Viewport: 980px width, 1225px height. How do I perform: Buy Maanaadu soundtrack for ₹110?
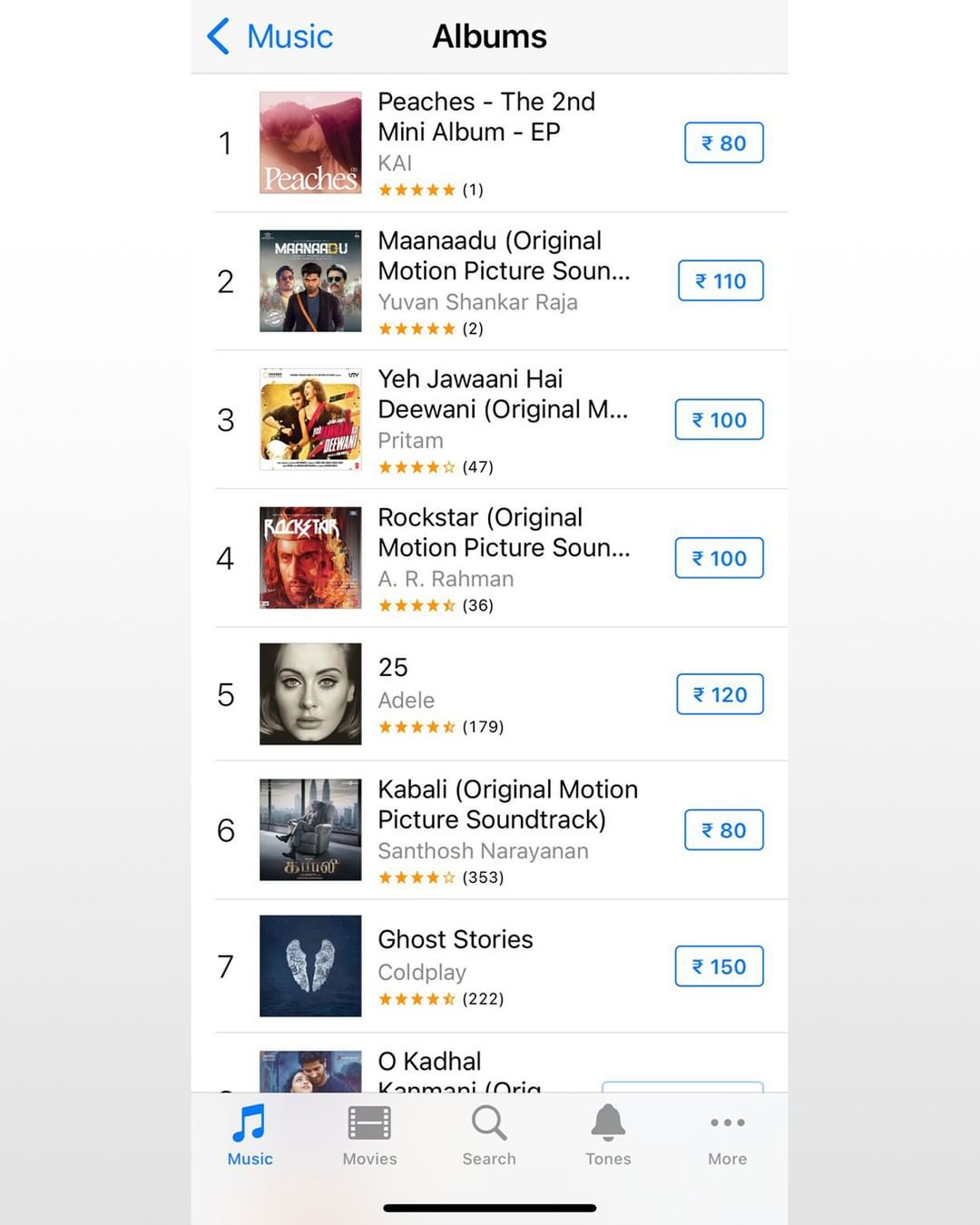click(x=720, y=281)
